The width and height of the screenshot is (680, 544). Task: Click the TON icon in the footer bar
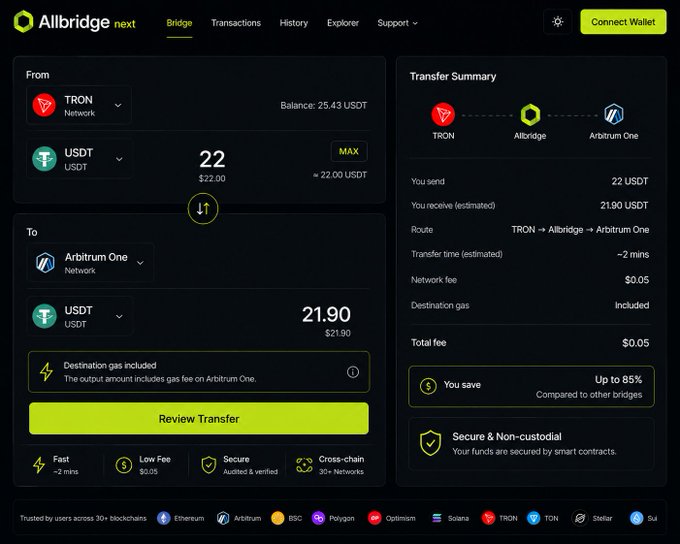[533, 518]
